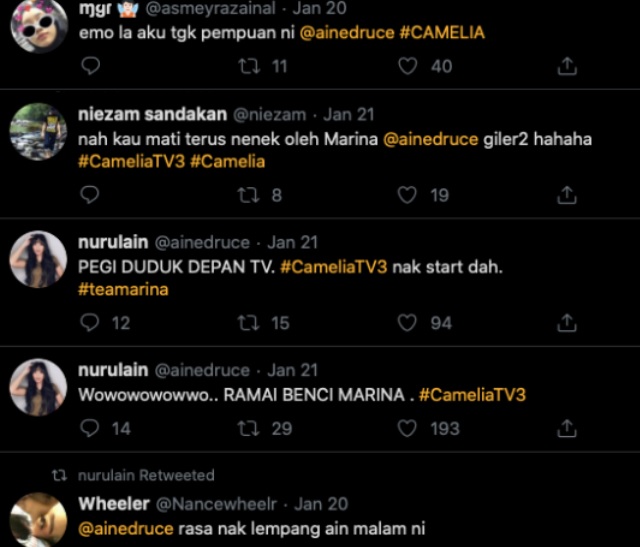This screenshot has width=640, height=547.
Task: Share the RAMAI BENCI MARINA tweet
Action: pyautogui.click(x=566, y=428)
